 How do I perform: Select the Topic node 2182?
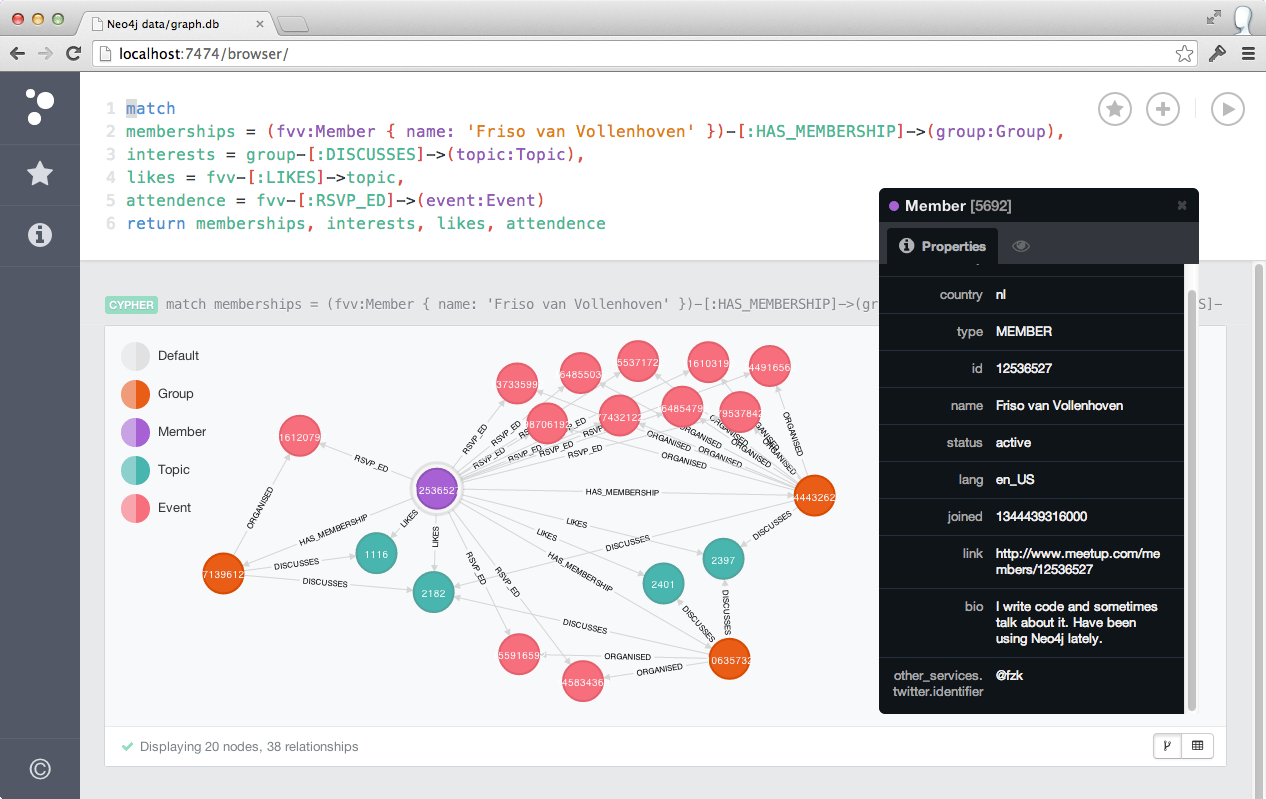click(x=434, y=593)
